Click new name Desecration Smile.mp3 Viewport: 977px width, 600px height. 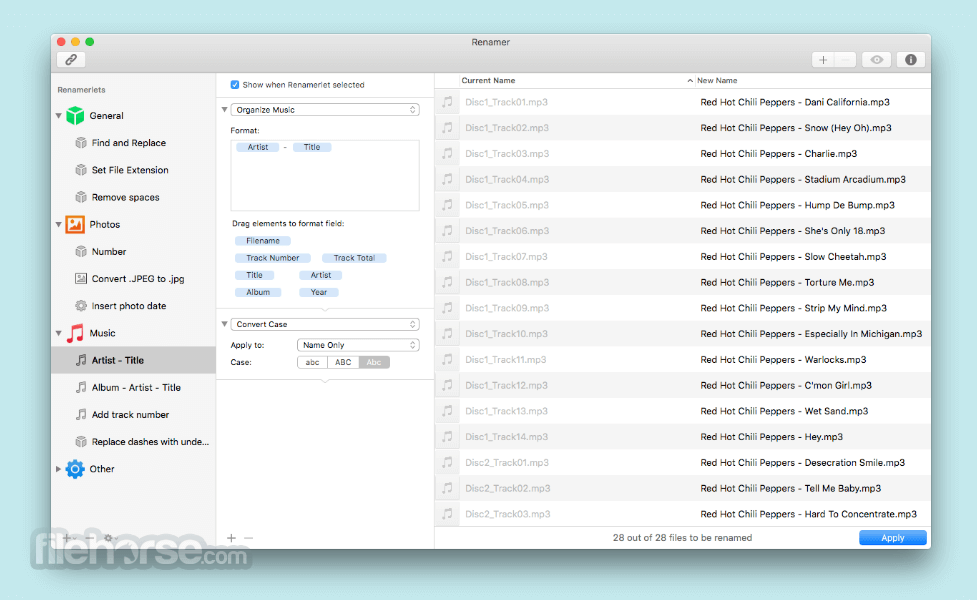(x=803, y=463)
